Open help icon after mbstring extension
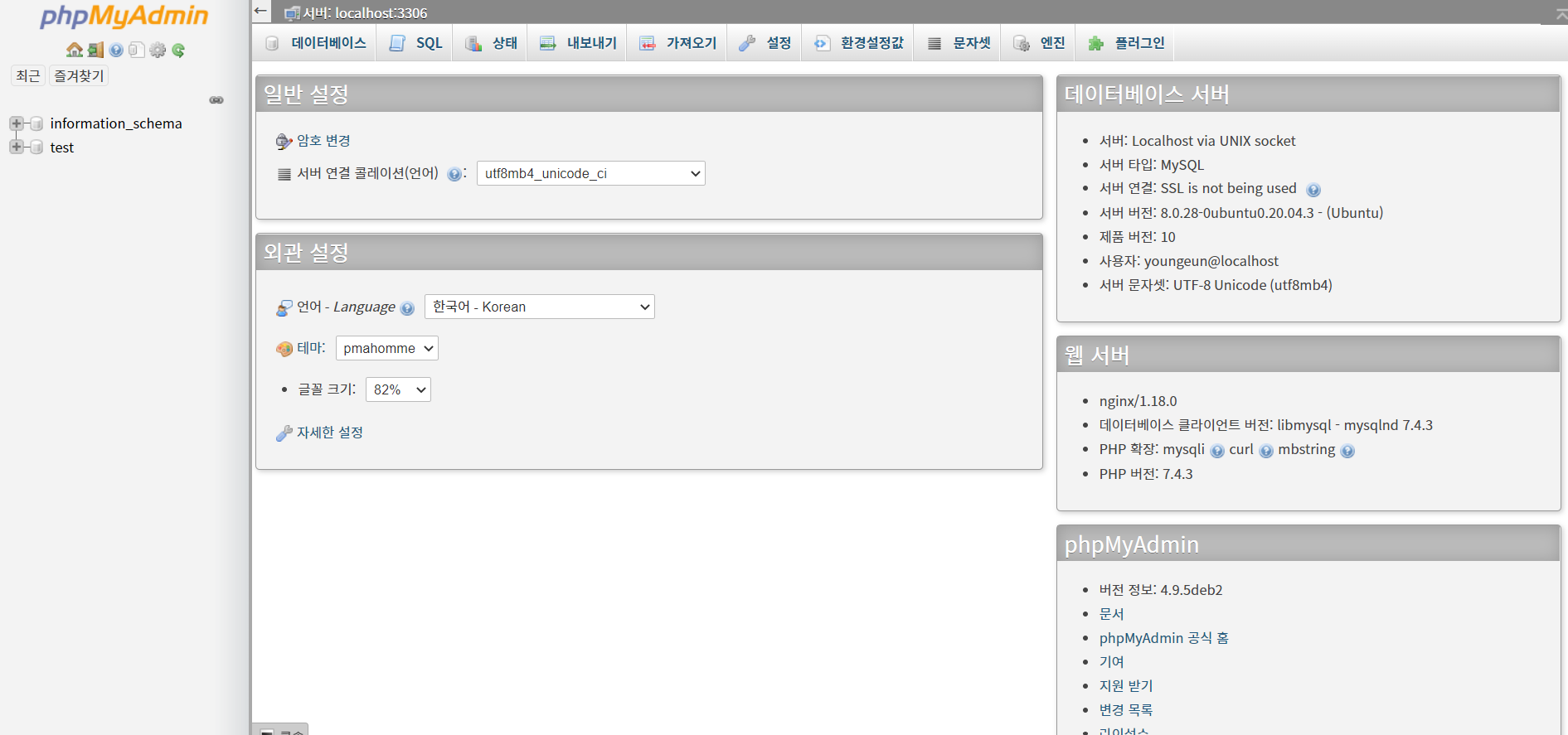 [1347, 451]
